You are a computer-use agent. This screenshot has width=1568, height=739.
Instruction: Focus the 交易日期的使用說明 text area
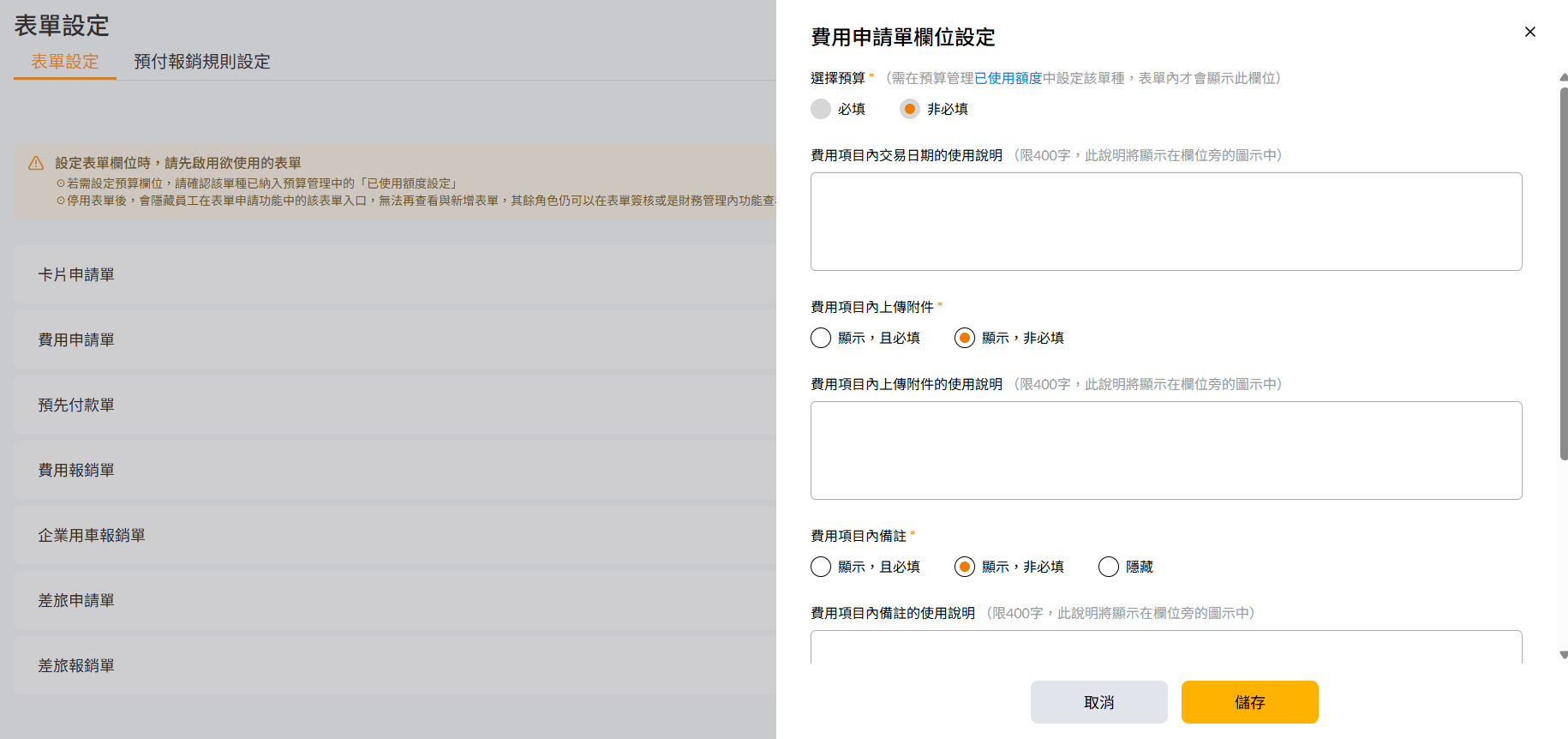pos(1166,222)
